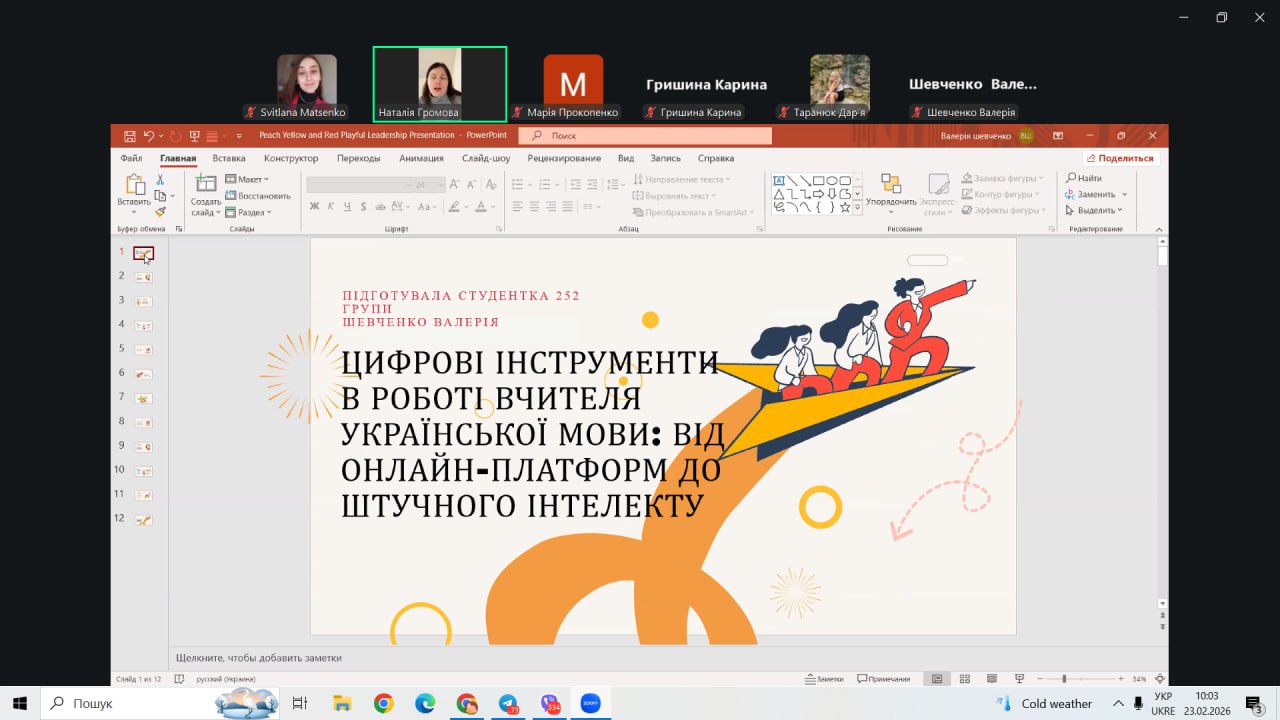Click the Создать слайд icon

(x=206, y=184)
